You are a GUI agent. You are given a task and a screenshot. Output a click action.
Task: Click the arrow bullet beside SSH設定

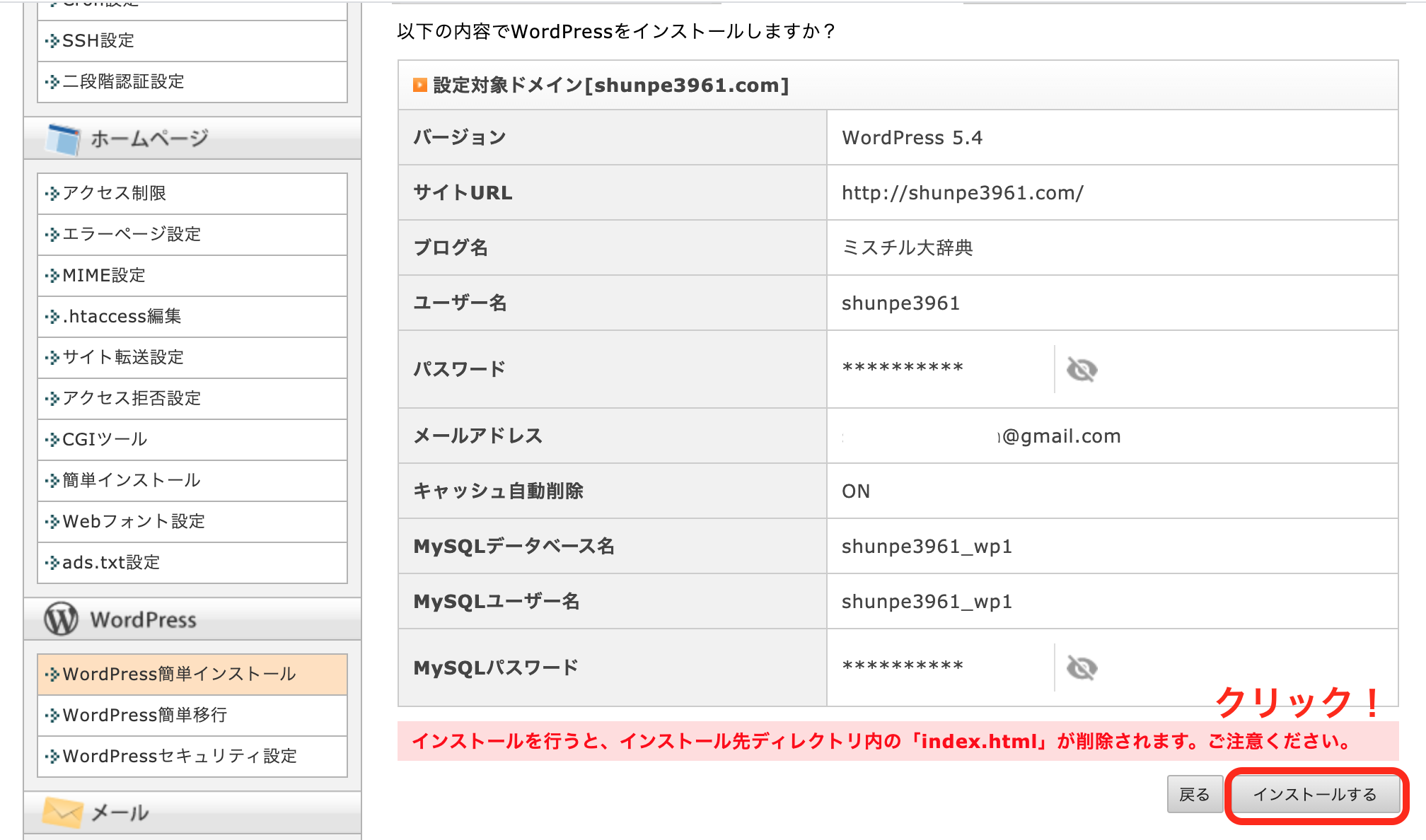[x=52, y=41]
